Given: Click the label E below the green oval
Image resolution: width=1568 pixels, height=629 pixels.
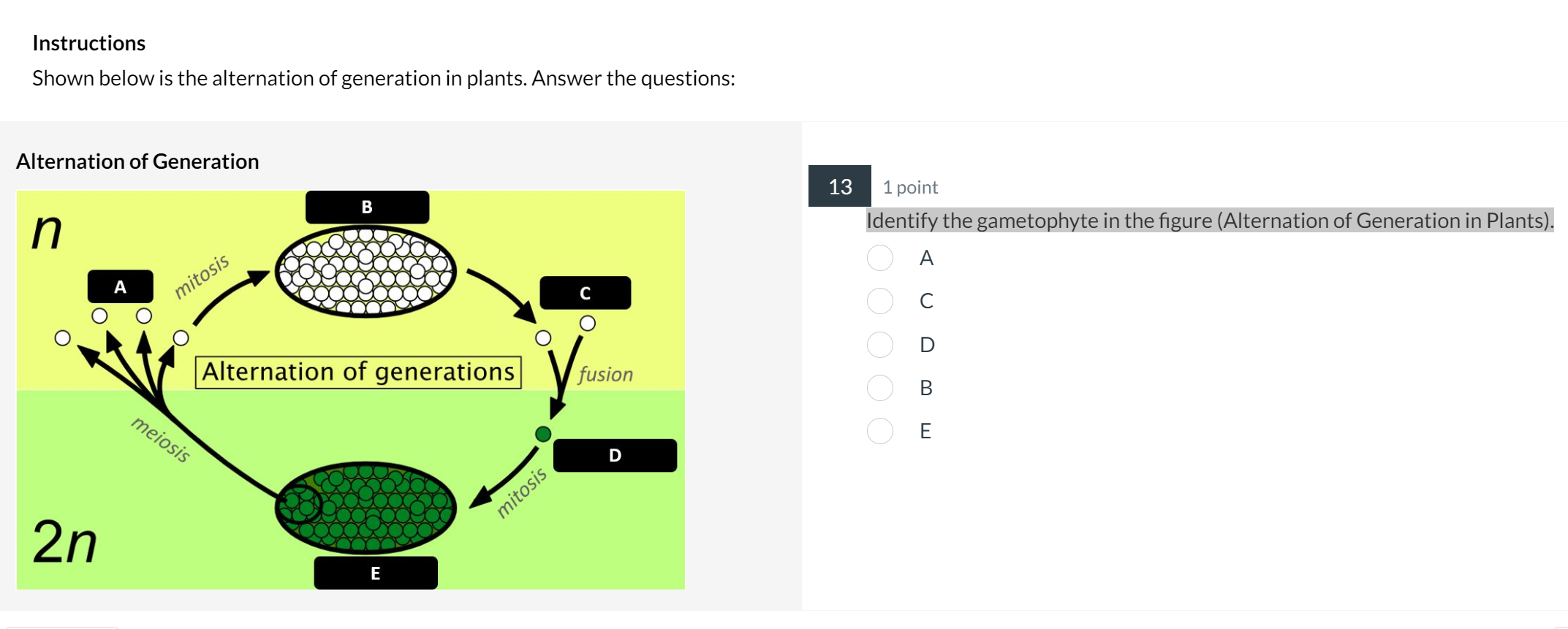Looking at the screenshot, I should click(x=376, y=573).
